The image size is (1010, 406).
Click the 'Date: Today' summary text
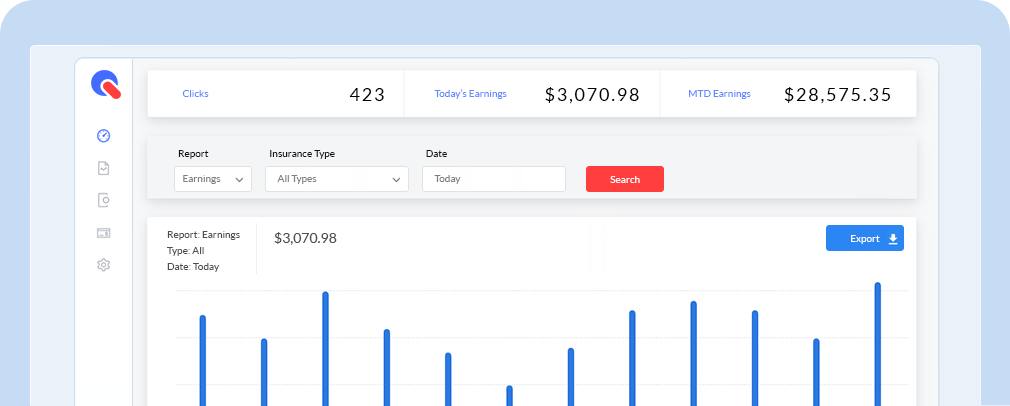pos(193,267)
